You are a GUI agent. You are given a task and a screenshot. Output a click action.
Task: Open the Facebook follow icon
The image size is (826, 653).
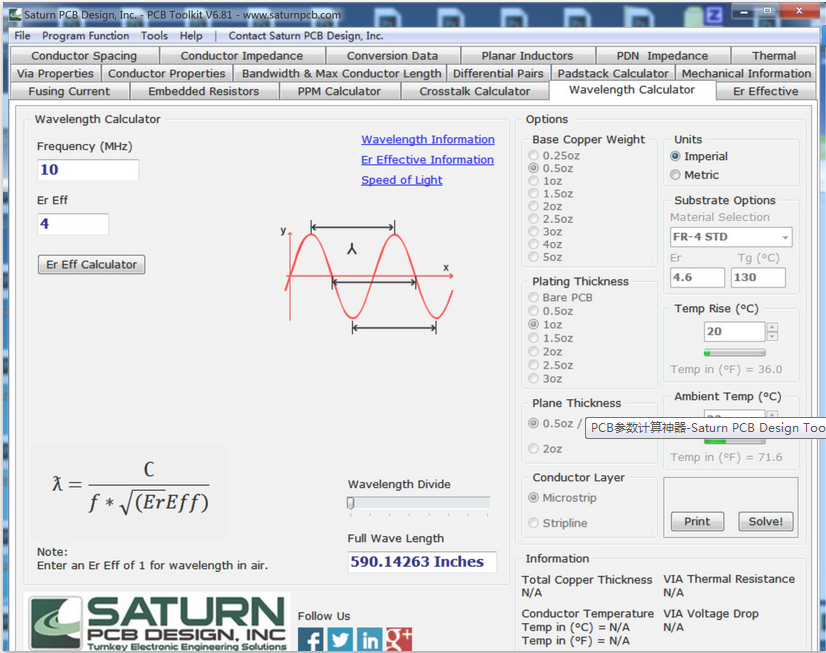coord(310,639)
